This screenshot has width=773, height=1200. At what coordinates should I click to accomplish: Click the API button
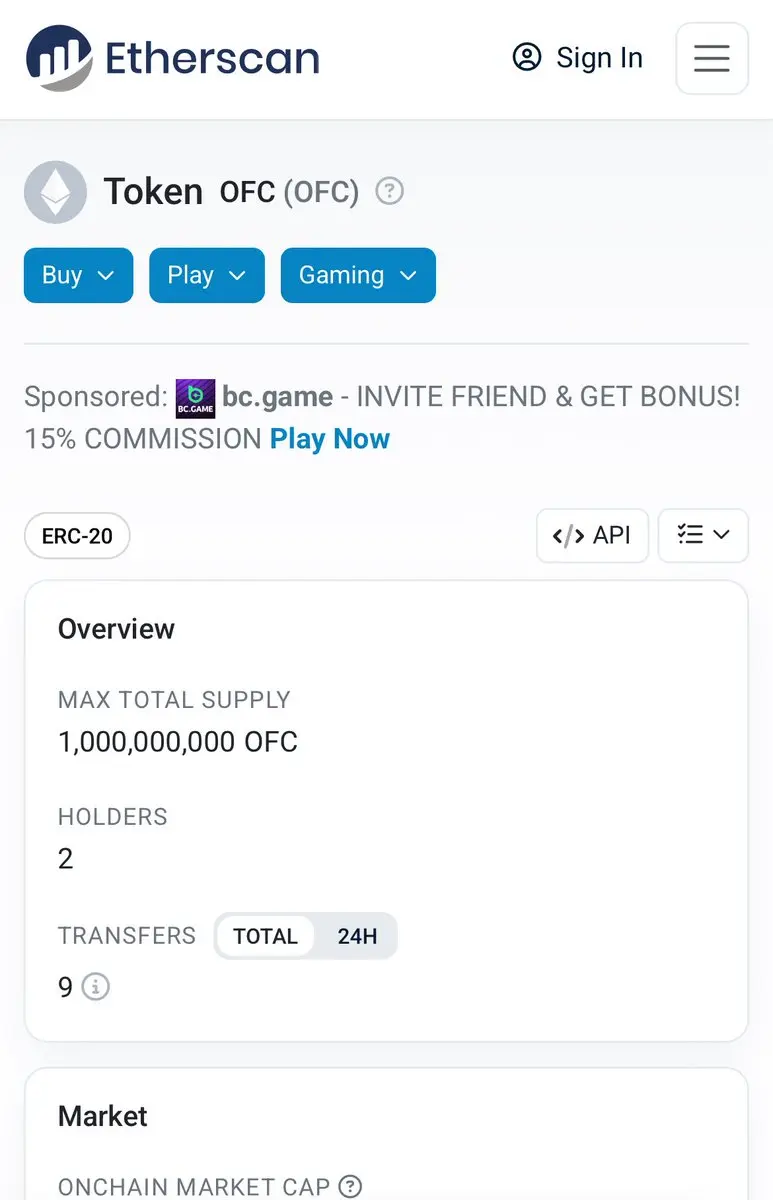point(592,535)
